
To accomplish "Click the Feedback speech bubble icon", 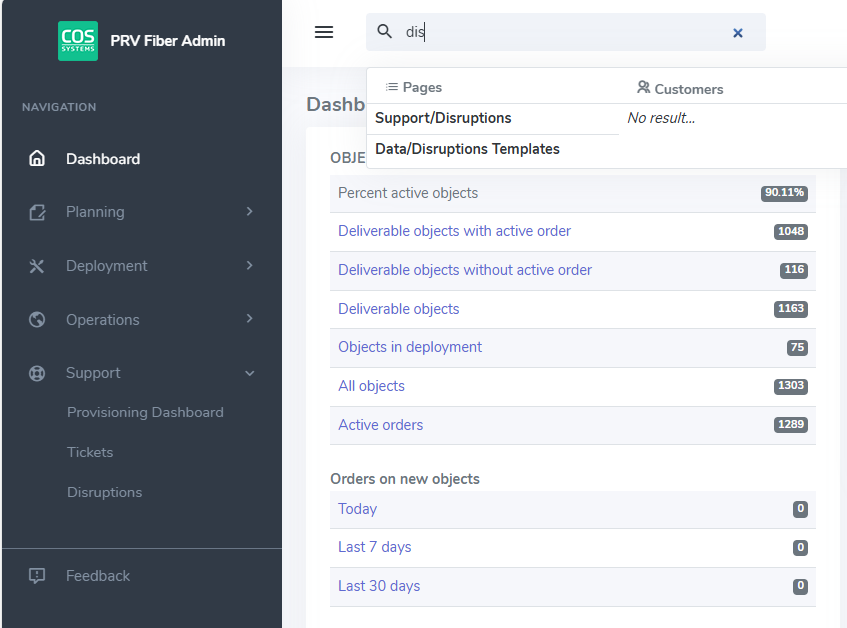I will coord(37,575).
